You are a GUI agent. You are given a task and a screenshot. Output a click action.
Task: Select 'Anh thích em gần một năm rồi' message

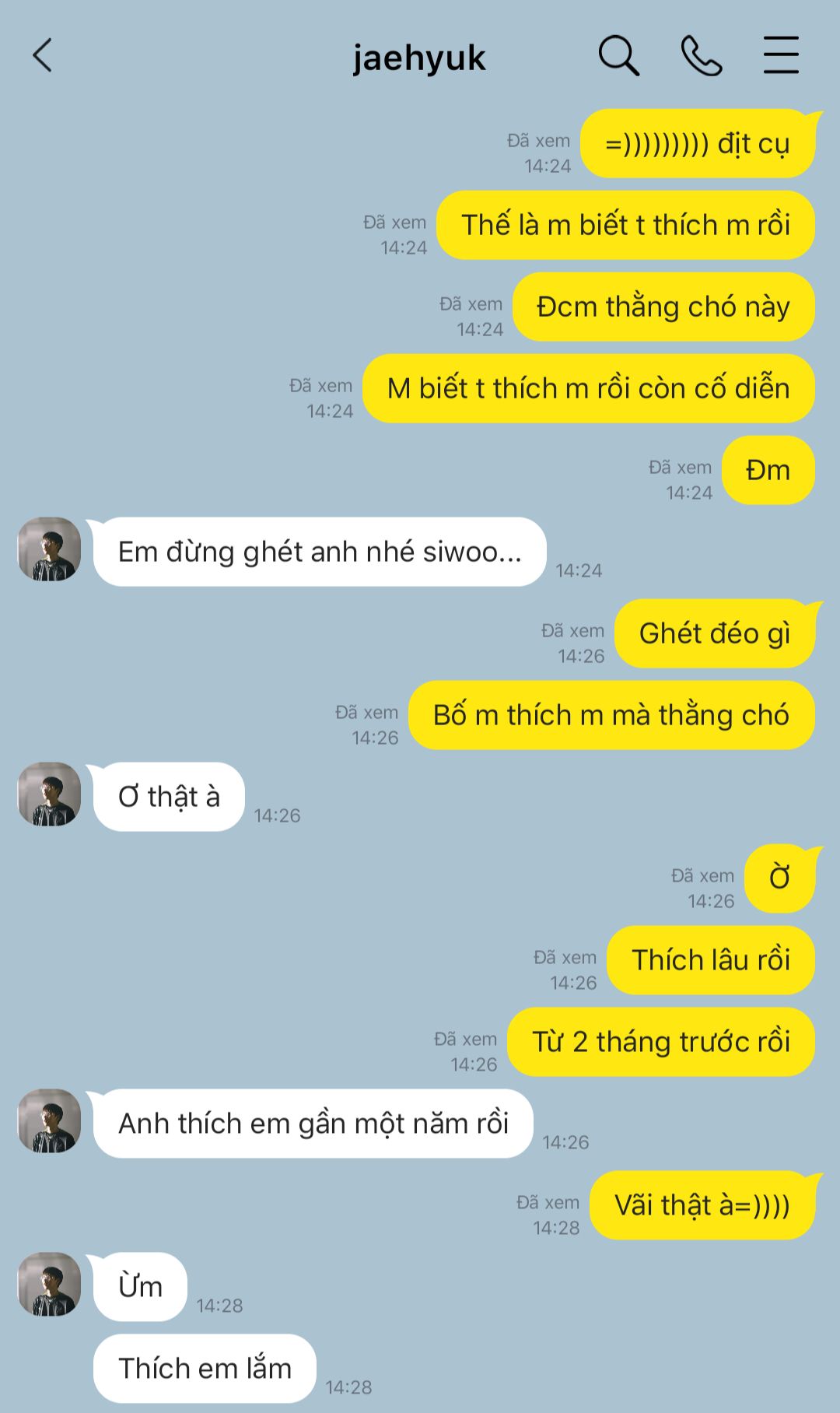313,1124
